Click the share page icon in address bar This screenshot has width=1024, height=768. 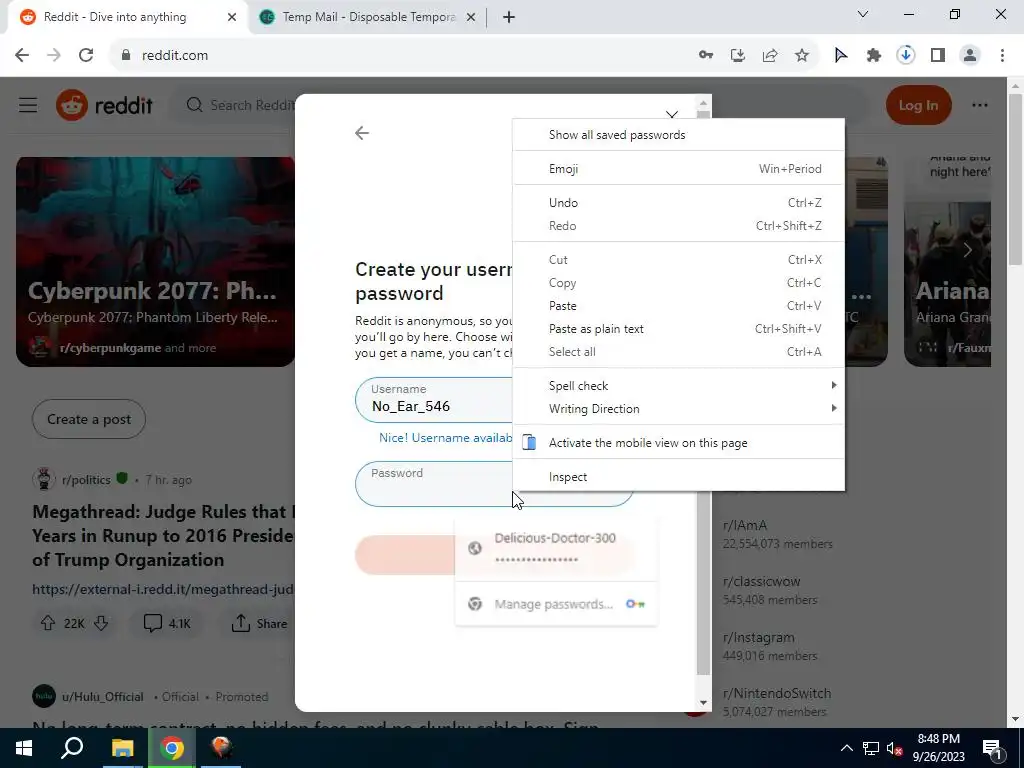(x=770, y=56)
